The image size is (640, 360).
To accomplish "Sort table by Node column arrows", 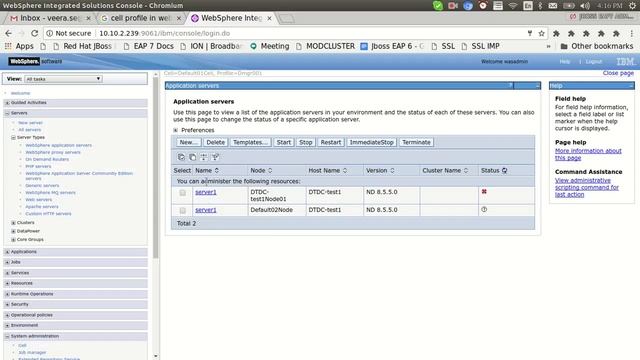I will click(x=270, y=170).
